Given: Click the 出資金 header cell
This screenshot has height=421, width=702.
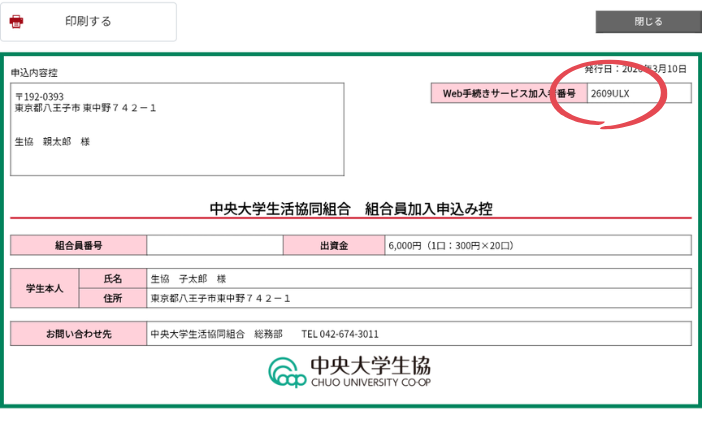Looking at the screenshot, I should tap(334, 245).
